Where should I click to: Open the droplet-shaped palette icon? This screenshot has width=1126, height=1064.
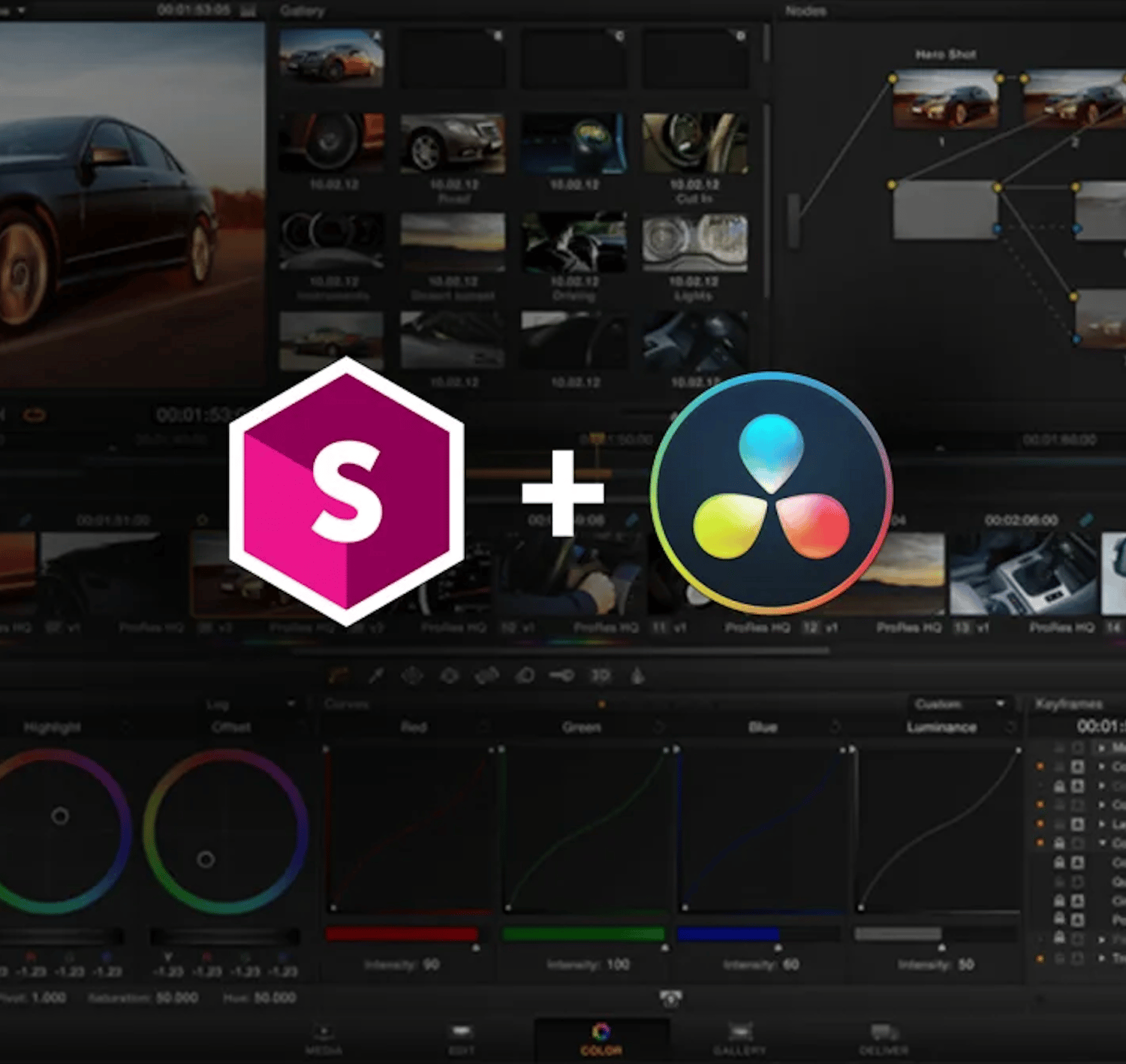pos(637,676)
